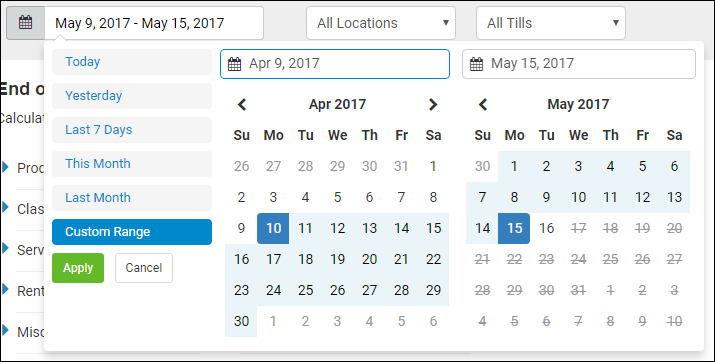The height and width of the screenshot is (362, 715).
Task: Expand the Rent section triangle
Action: pyautogui.click(x=5, y=289)
